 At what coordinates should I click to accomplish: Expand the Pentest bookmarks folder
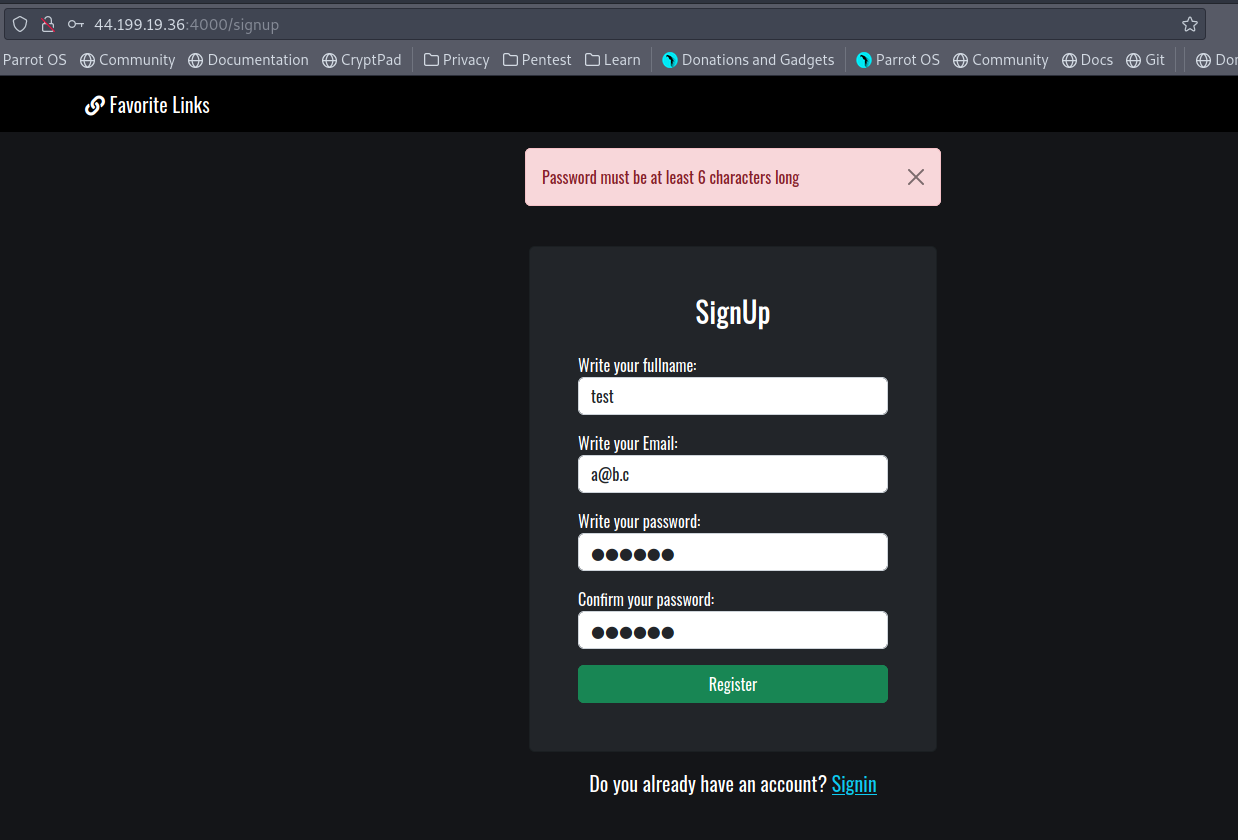(x=537, y=60)
